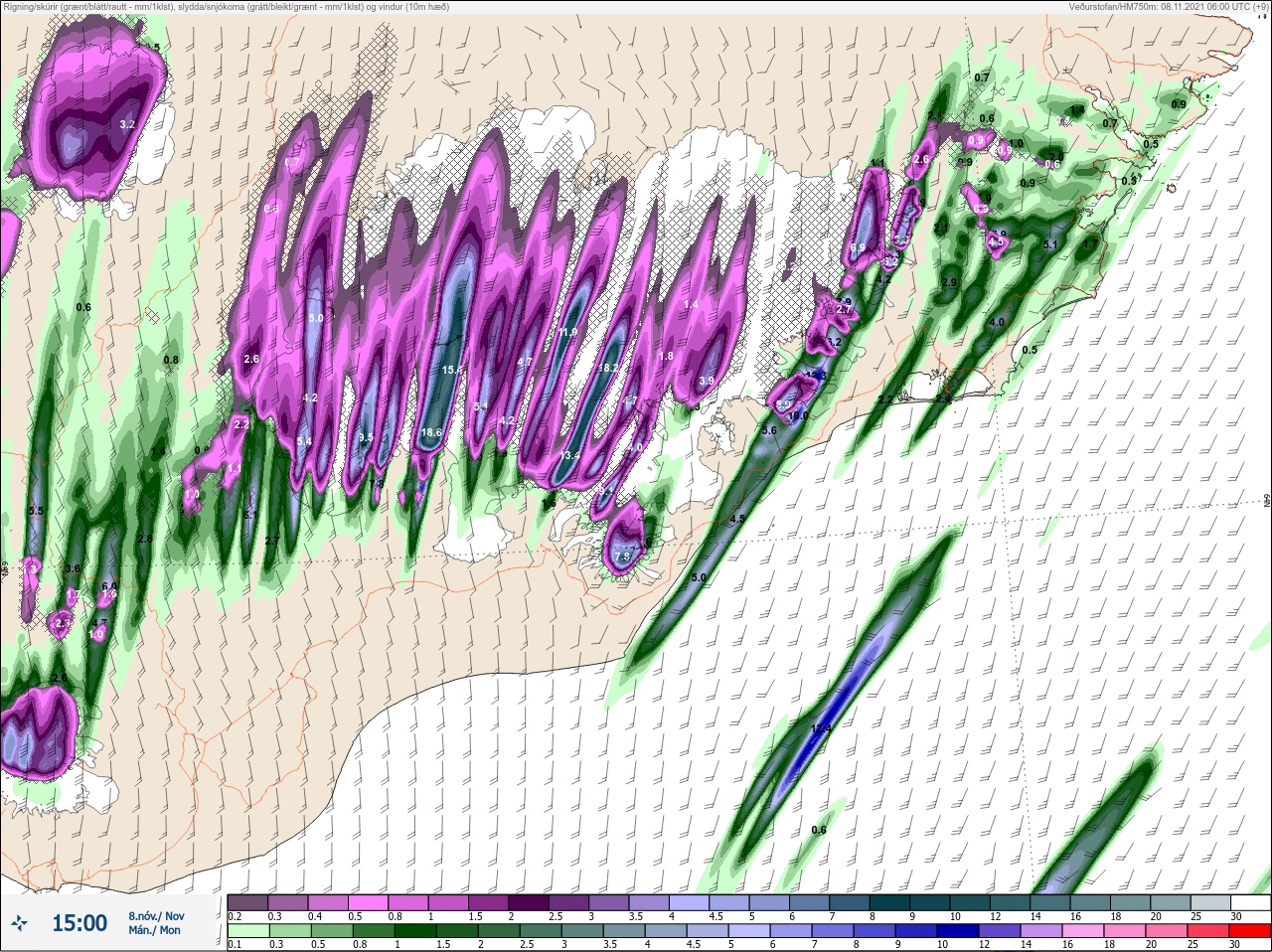Image resolution: width=1272 pixels, height=952 pixels.
Task: Pick the bright pink swatch above 0.5 in snow legend
Action: [x=368, y=902]
